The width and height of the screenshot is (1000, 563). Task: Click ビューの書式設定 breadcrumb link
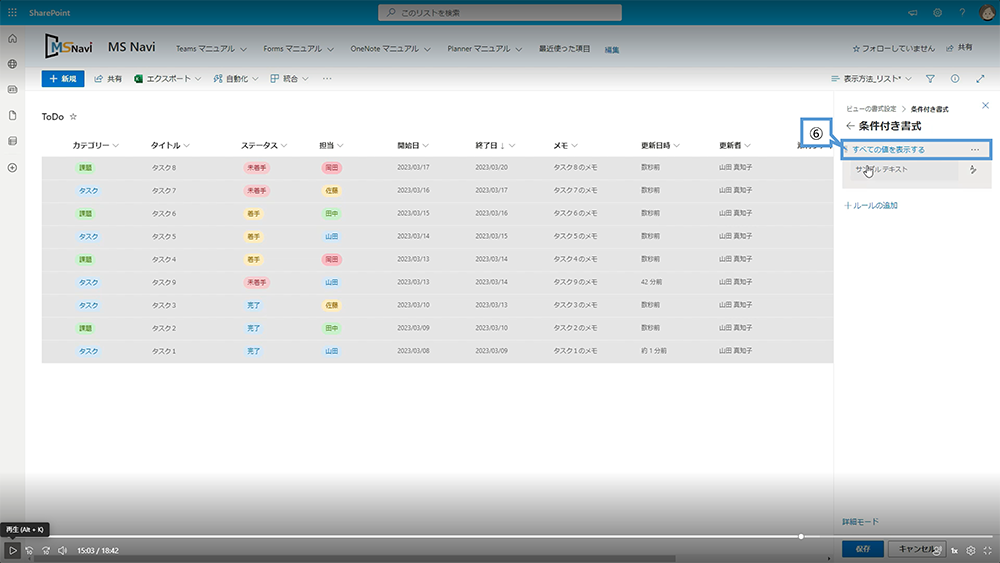tap(871, 109)
